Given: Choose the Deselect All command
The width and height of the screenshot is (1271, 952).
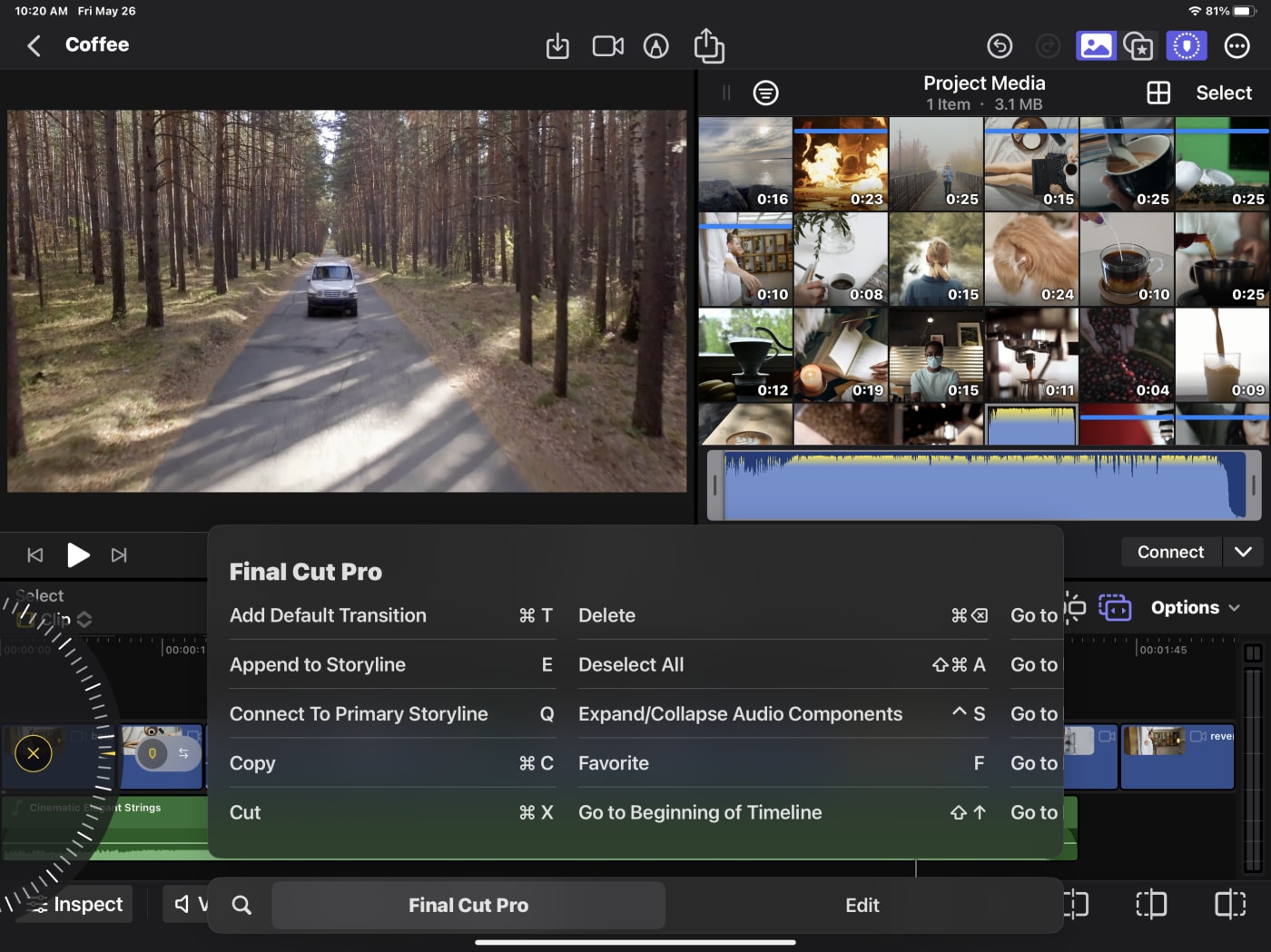Looking at the screenshot, I should [x=783, y=664].
